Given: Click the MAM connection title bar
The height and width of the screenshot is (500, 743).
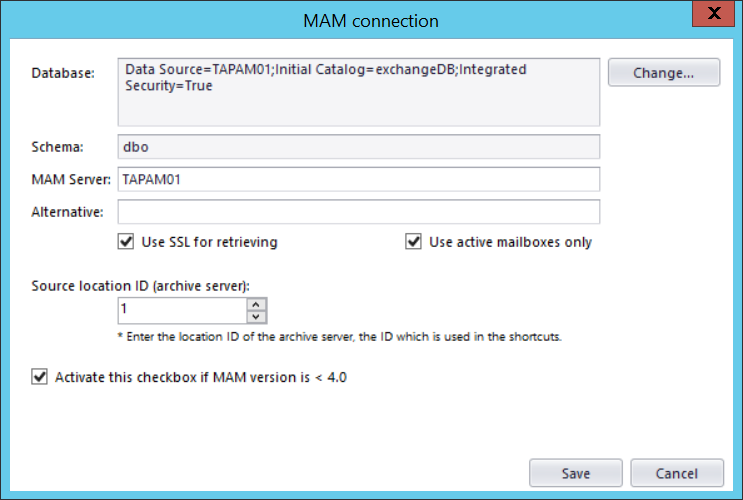Looking at the screenshot, I should click(x=371, y=19).
